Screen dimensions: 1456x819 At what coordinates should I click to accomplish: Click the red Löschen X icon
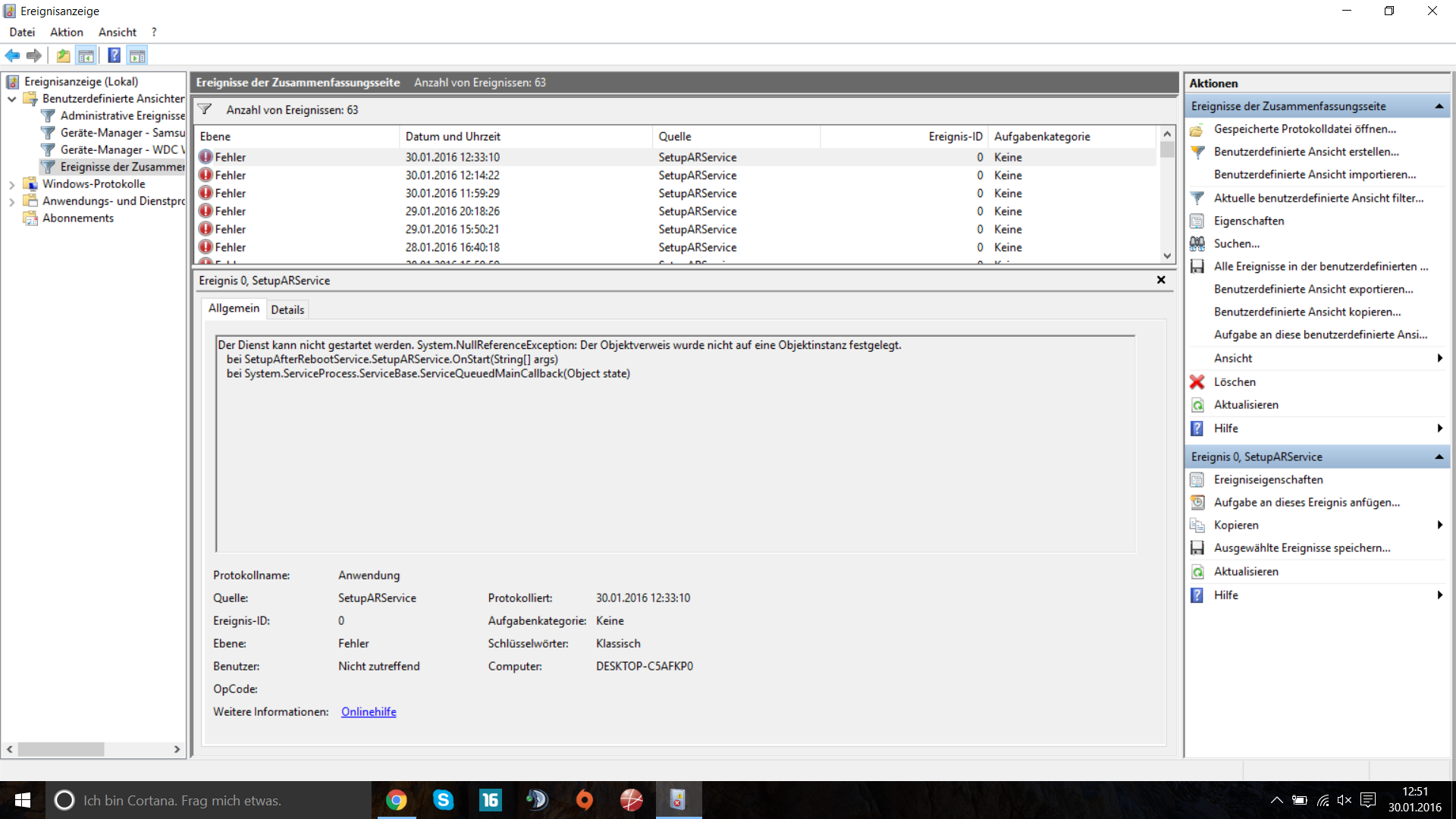[1197, 381]
